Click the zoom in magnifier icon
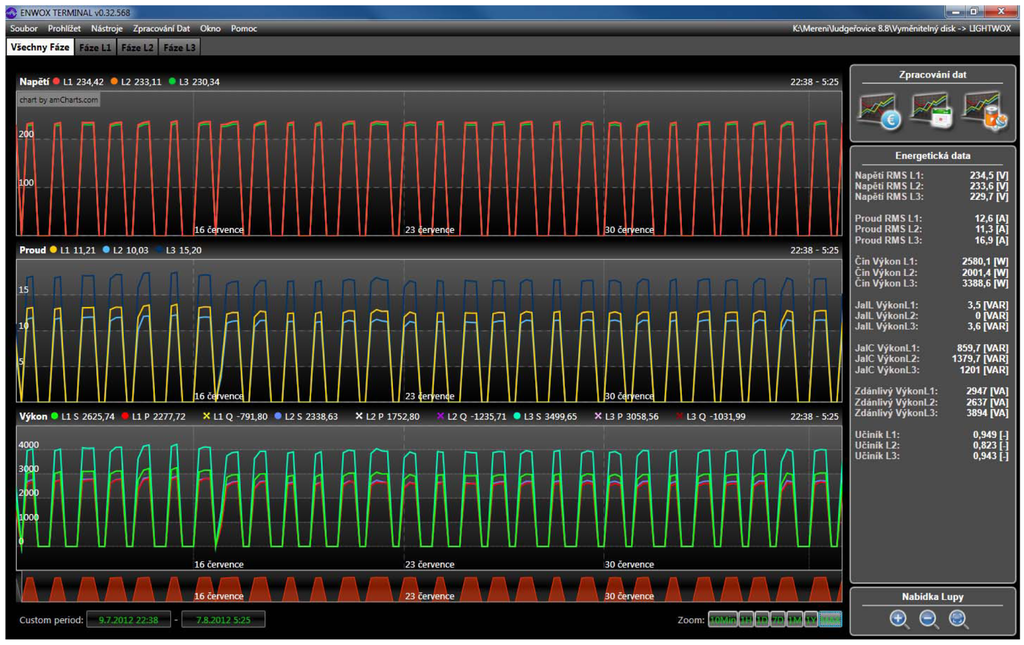Screen dimensions: 1024x645 899,619
